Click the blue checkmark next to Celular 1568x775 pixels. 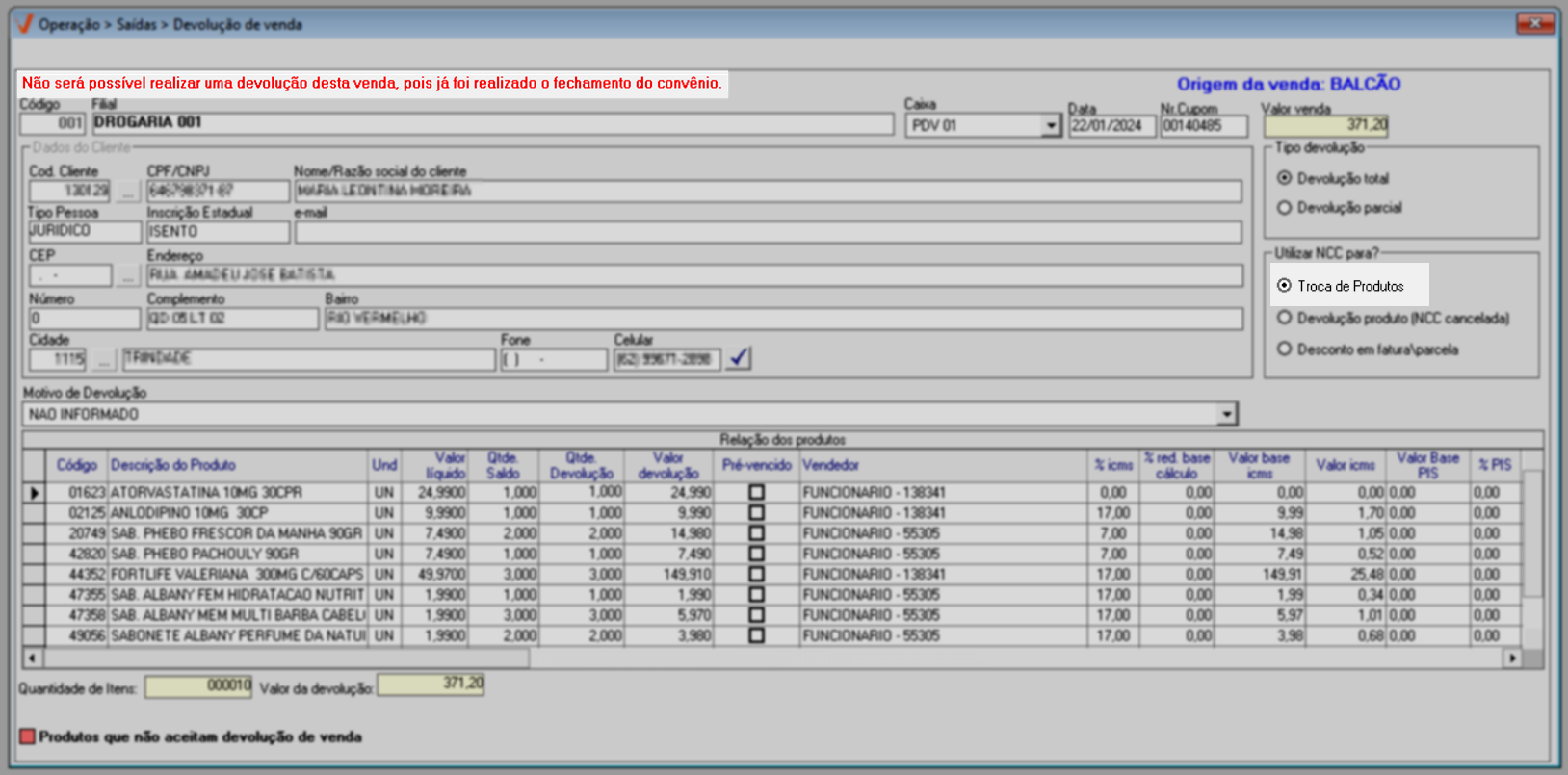[x=739, y=358]
